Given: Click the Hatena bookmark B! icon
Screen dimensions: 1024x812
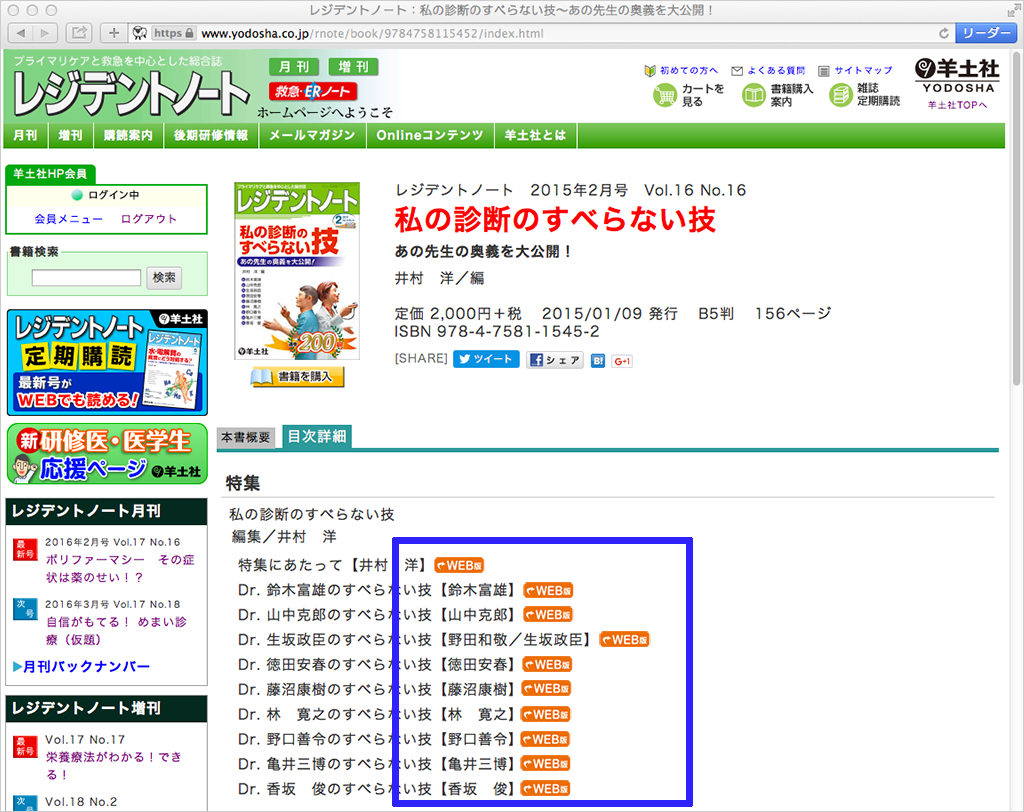Looking at the screenshot, I should tap(598, 360).
